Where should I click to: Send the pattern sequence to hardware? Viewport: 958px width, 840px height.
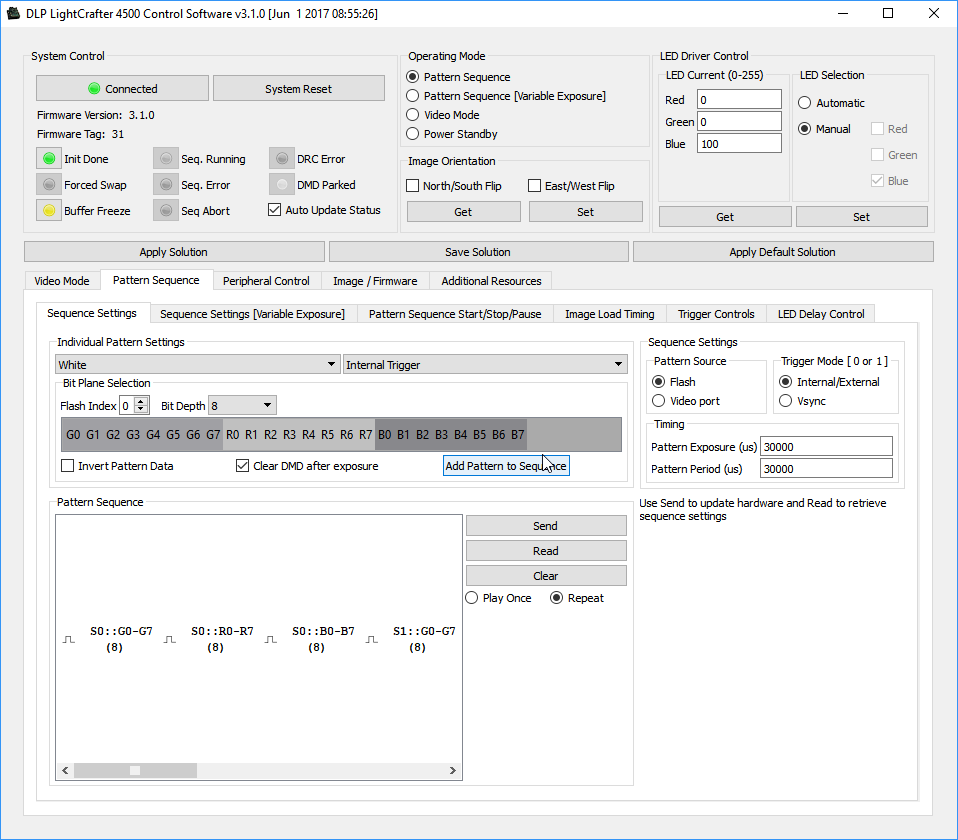[546, 526]
